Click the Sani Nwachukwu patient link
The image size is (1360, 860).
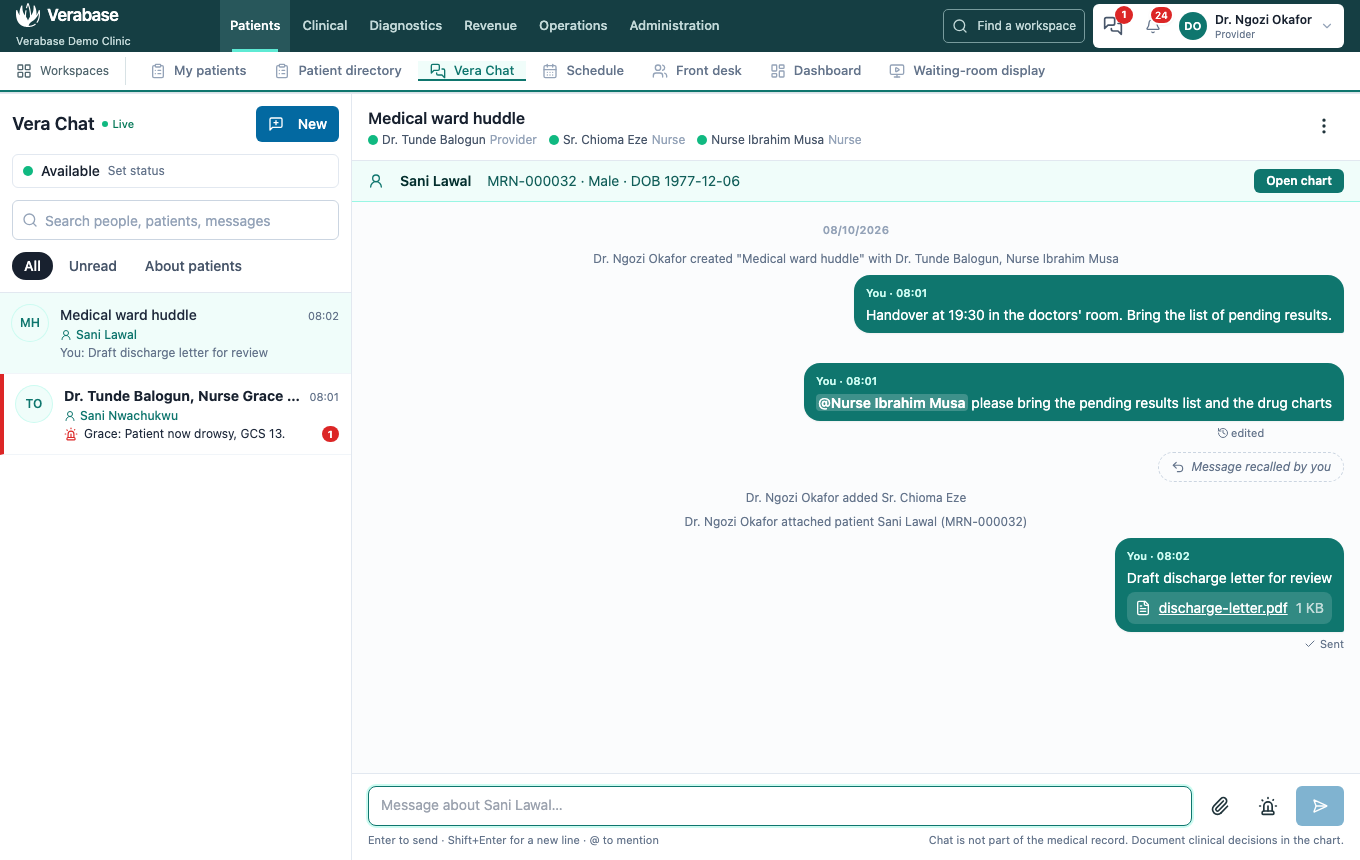point(129,416)
